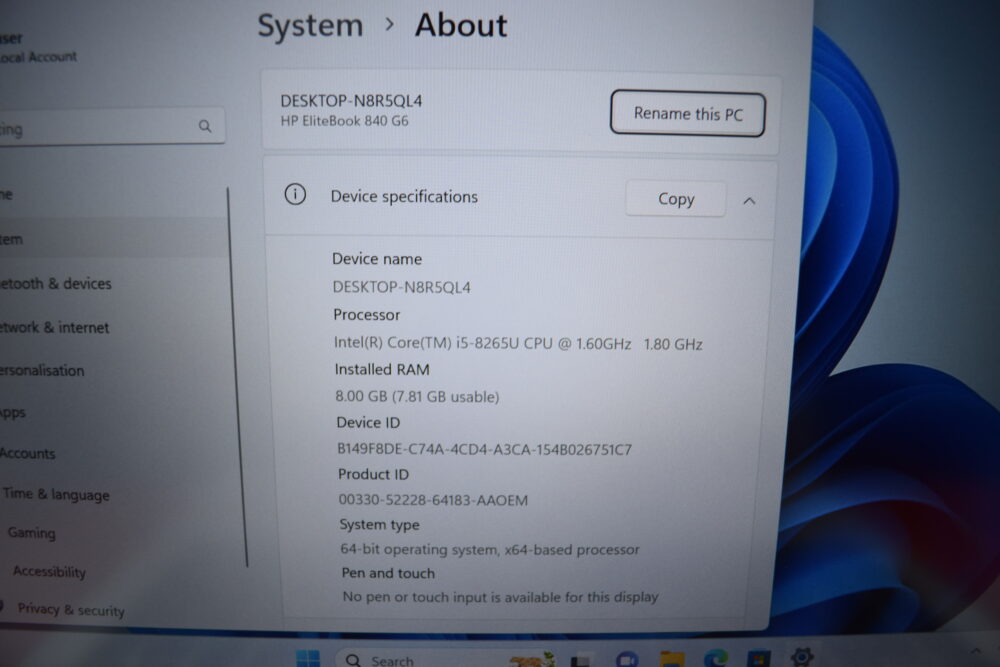
Task: Open the Accessibility settings page
Action: (50, 571)
